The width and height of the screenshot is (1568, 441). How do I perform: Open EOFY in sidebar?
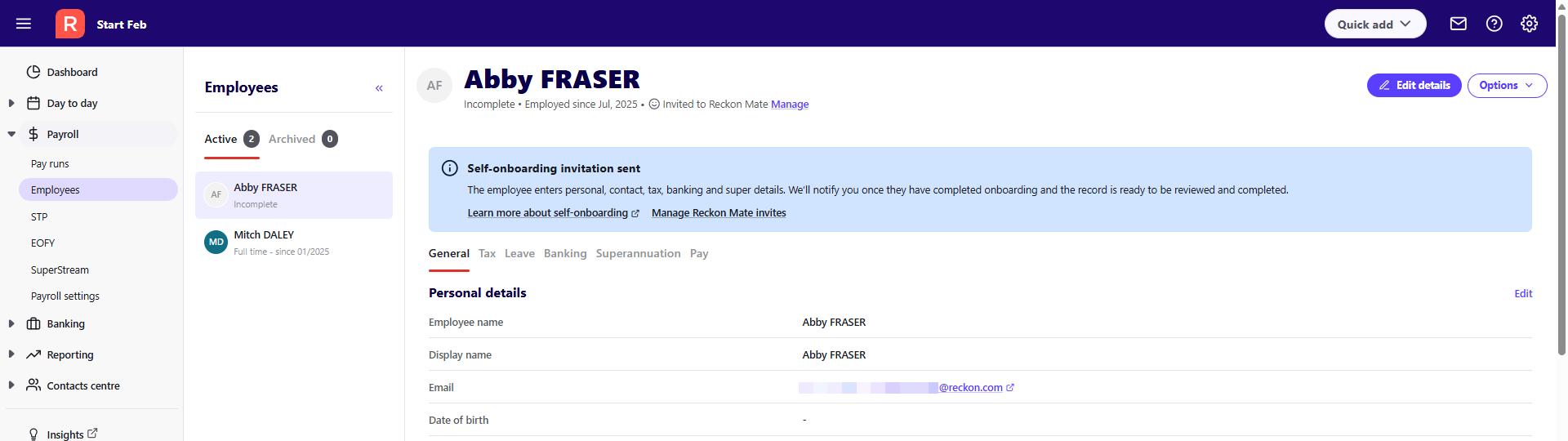(42, 243)
